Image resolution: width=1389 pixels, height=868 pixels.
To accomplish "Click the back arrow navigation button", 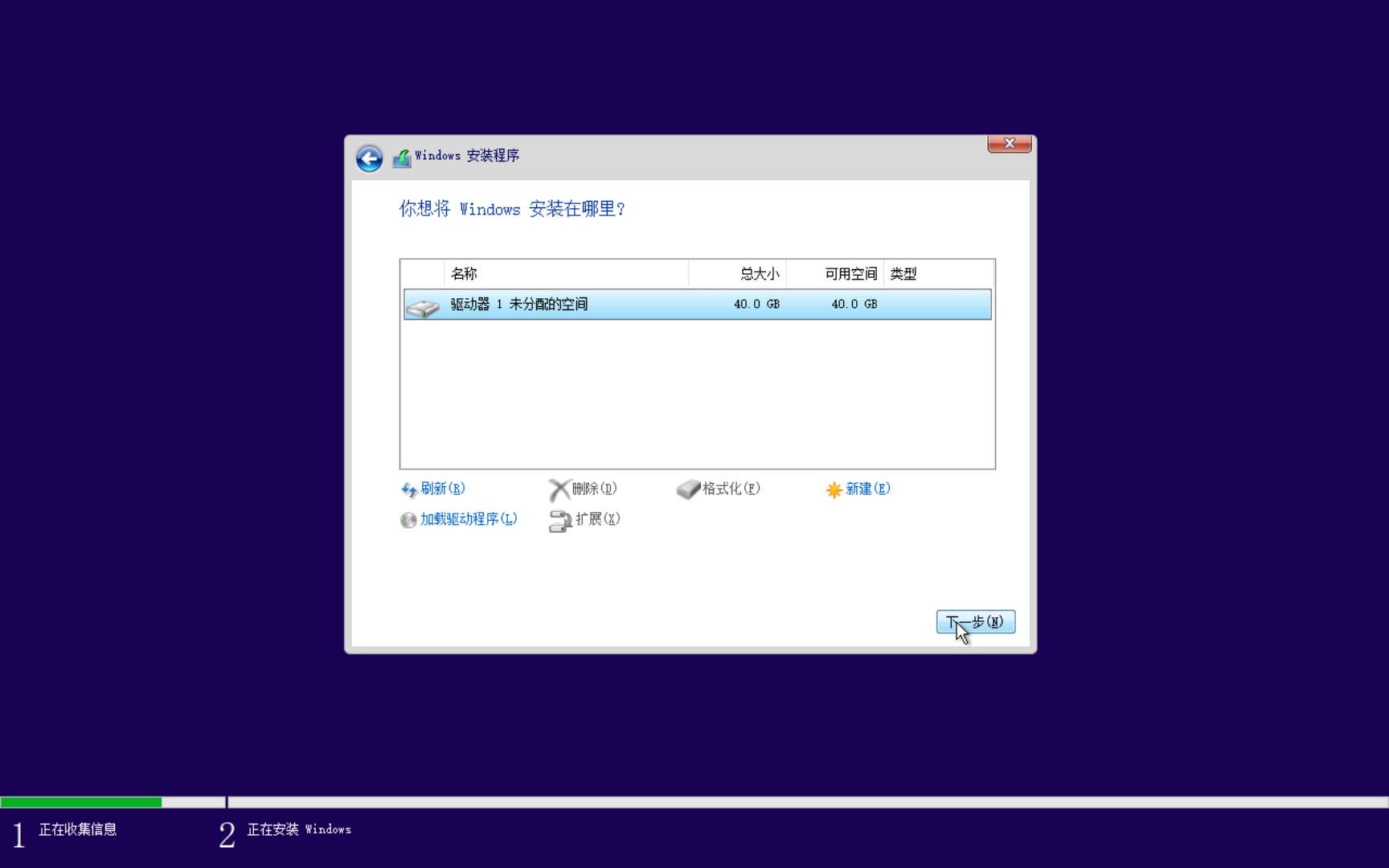I will [x=369, y=158].
